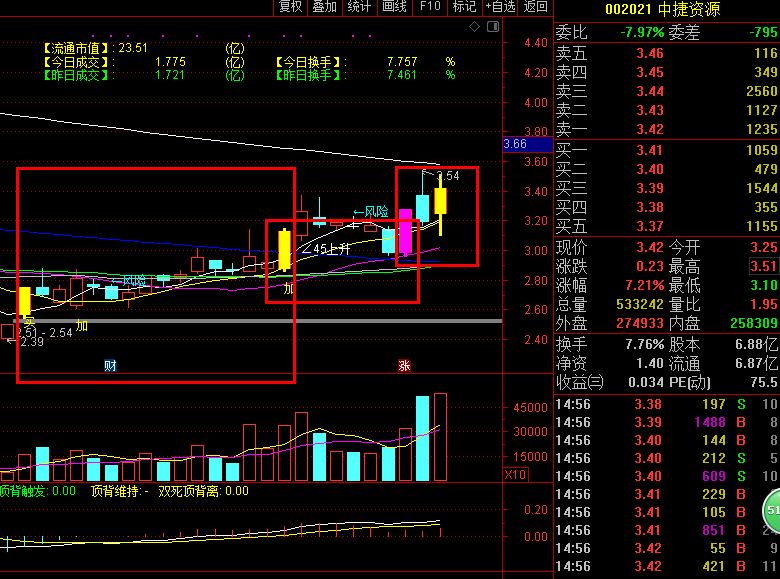Image resolution: width=780 pixels, height=579 pixels.
Task: Click the 最高 value 3.51
Action: (764, 267)
